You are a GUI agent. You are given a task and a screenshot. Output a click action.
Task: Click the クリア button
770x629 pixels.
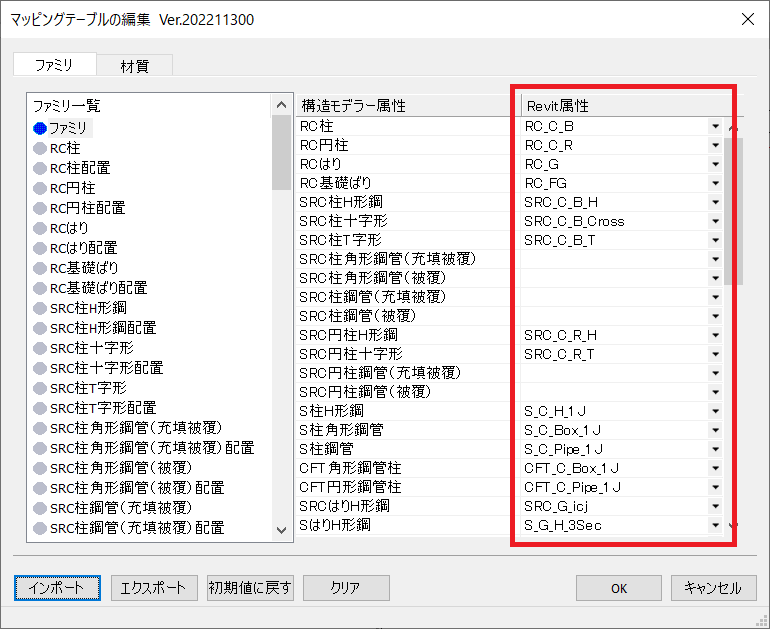point(346,588)
